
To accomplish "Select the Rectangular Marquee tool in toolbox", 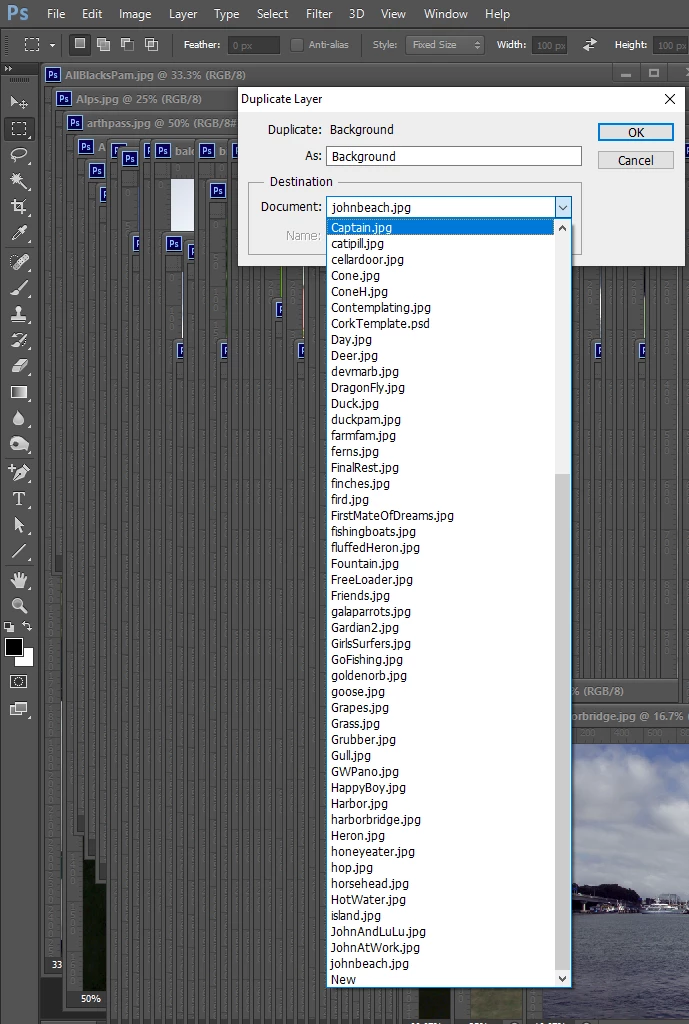I will coord(19,129).
